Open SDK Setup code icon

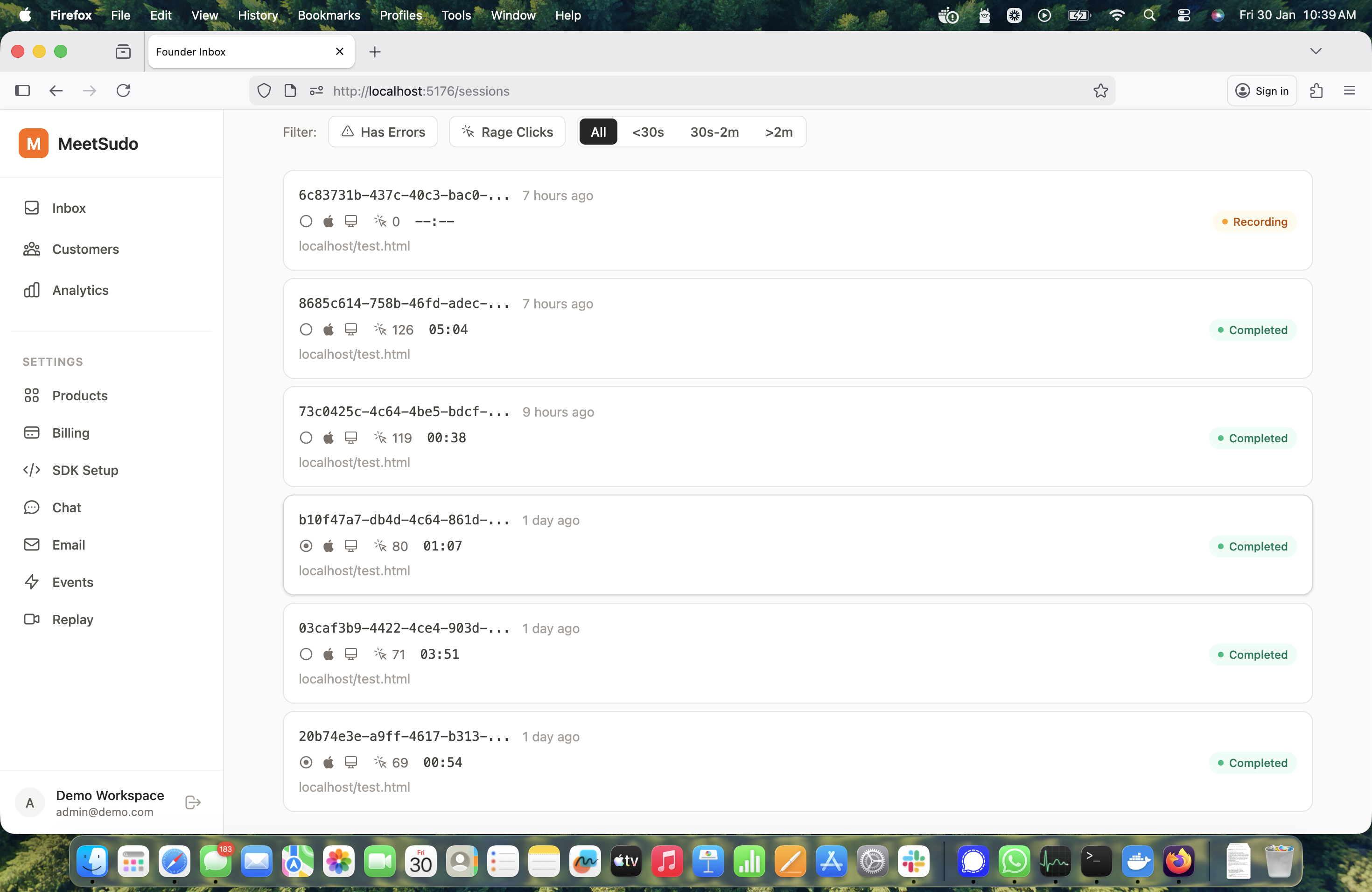coord(32,470)
